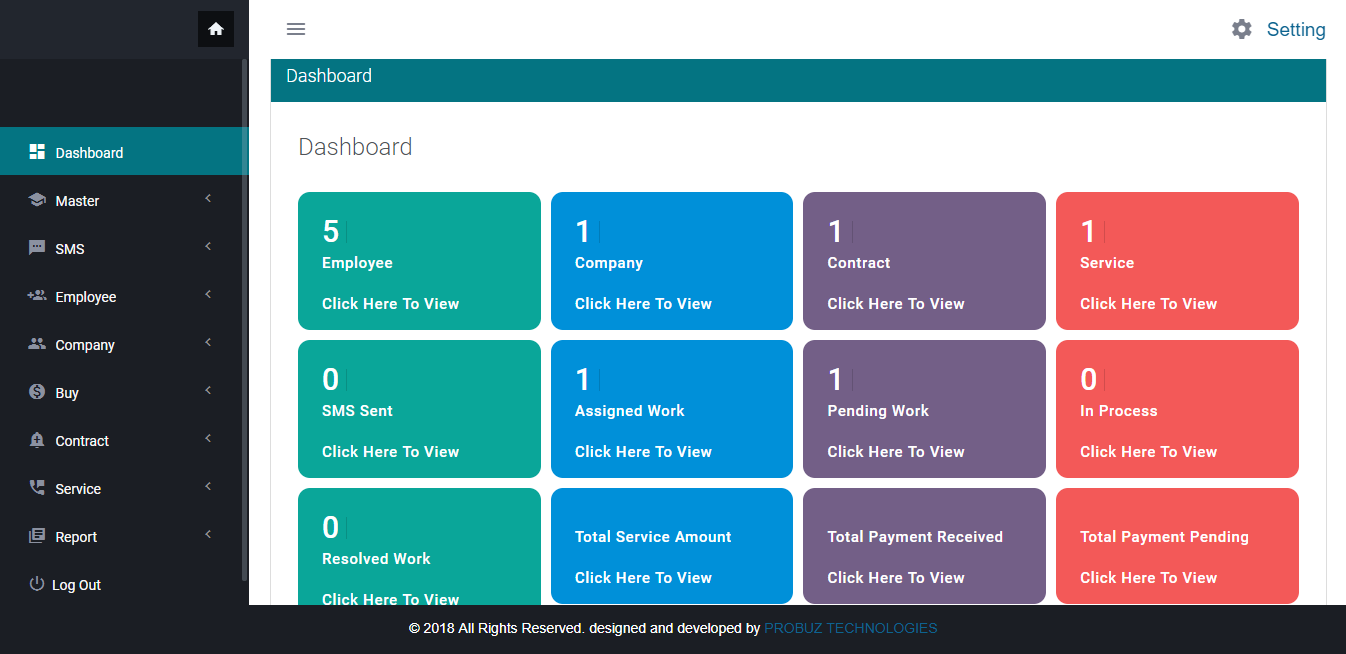Toggle the hamburger menu icon
The height and width of the screenshot is (654, 1346).
(296, 29)
